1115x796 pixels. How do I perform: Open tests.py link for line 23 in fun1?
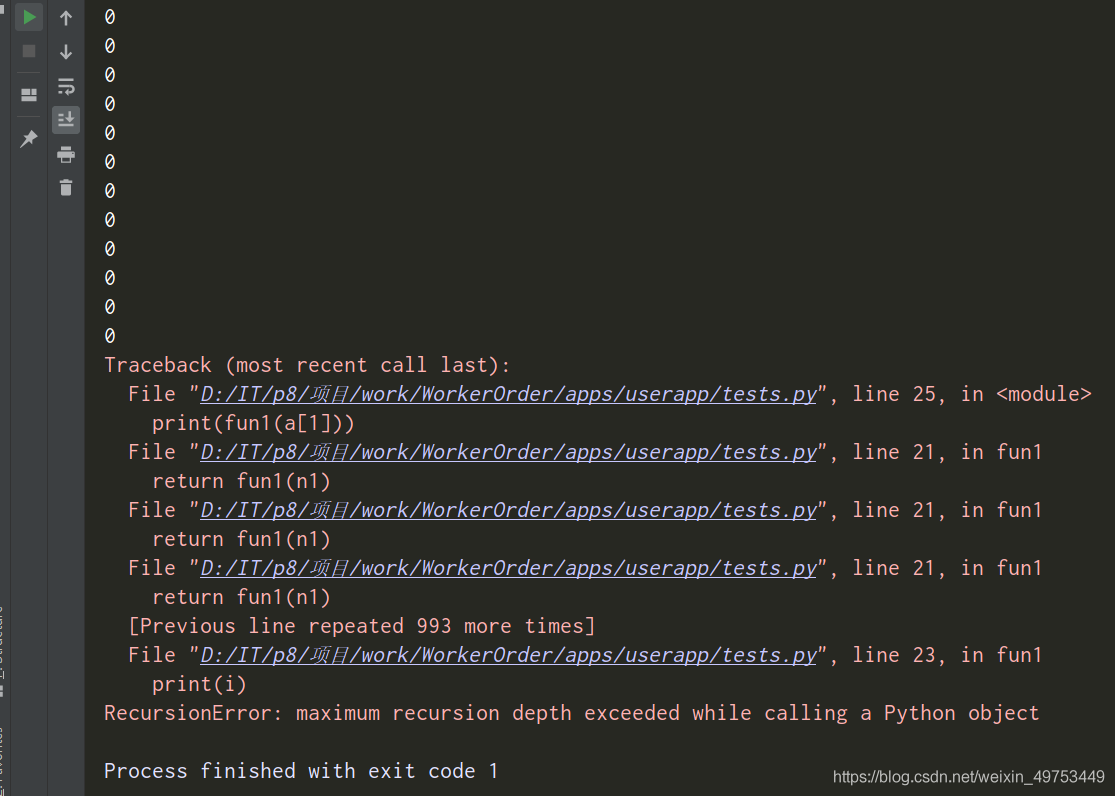tap(509, 655)
